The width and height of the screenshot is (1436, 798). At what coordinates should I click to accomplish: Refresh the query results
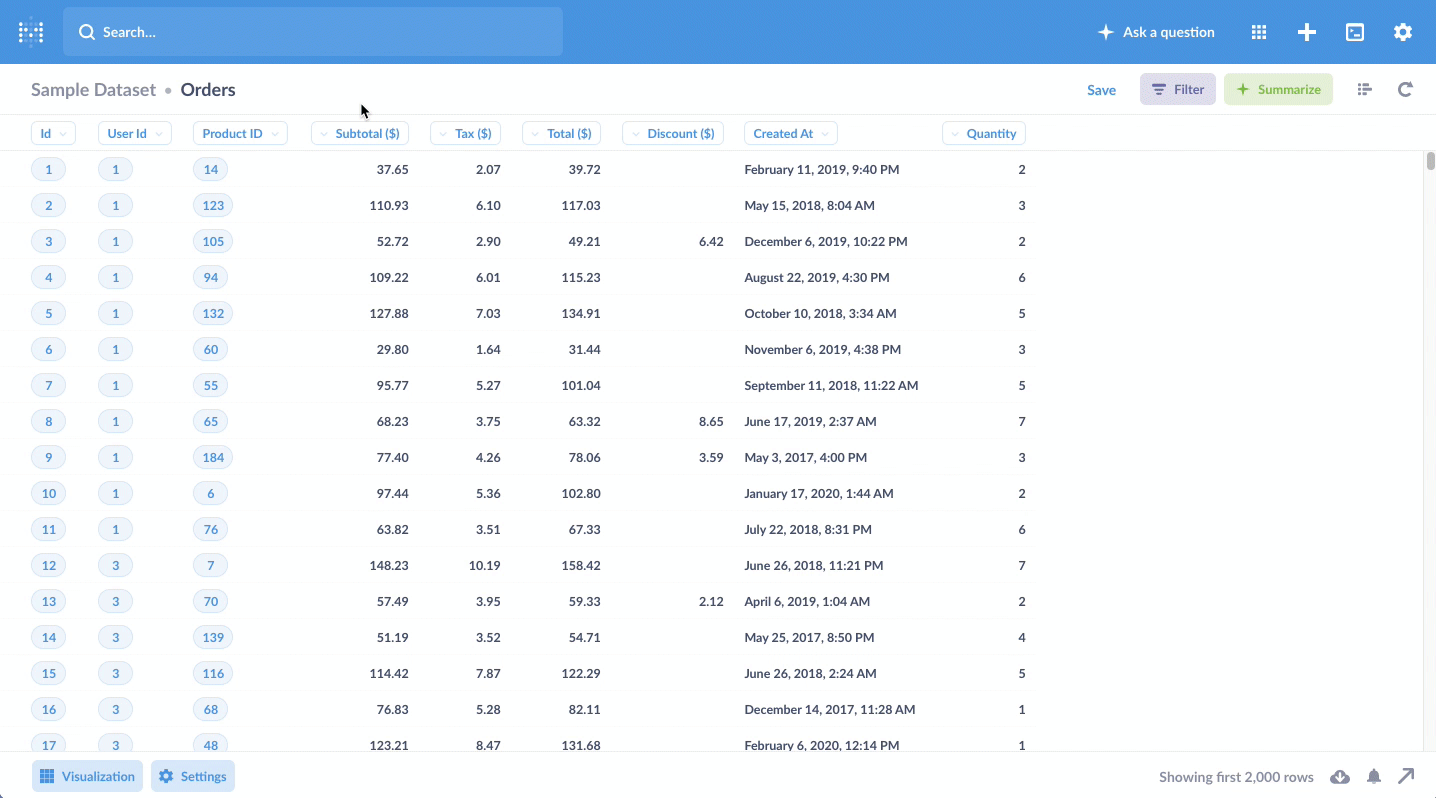point(1405,89)
